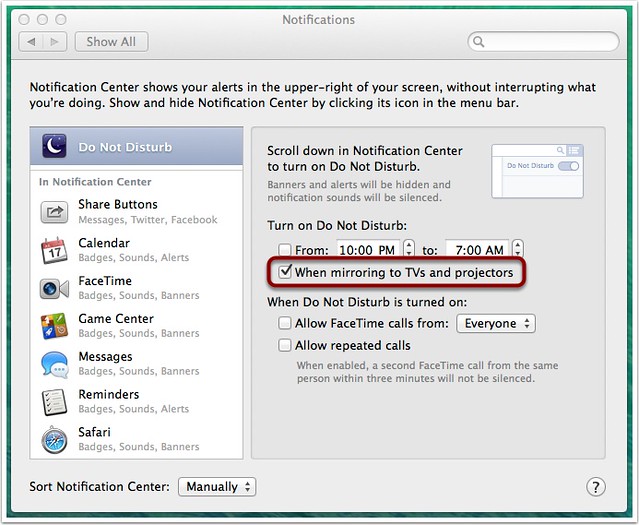Go back with the left arrow button

[x=31, y=42]
